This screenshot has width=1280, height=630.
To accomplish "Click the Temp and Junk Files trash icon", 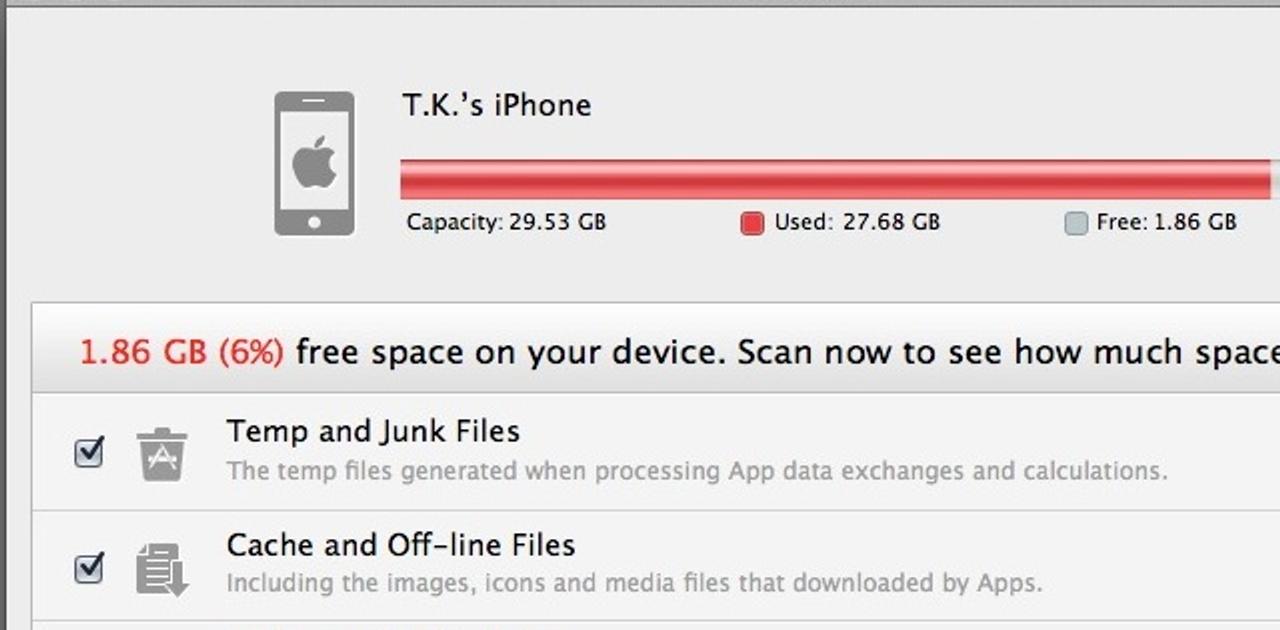I will point(161,454).
